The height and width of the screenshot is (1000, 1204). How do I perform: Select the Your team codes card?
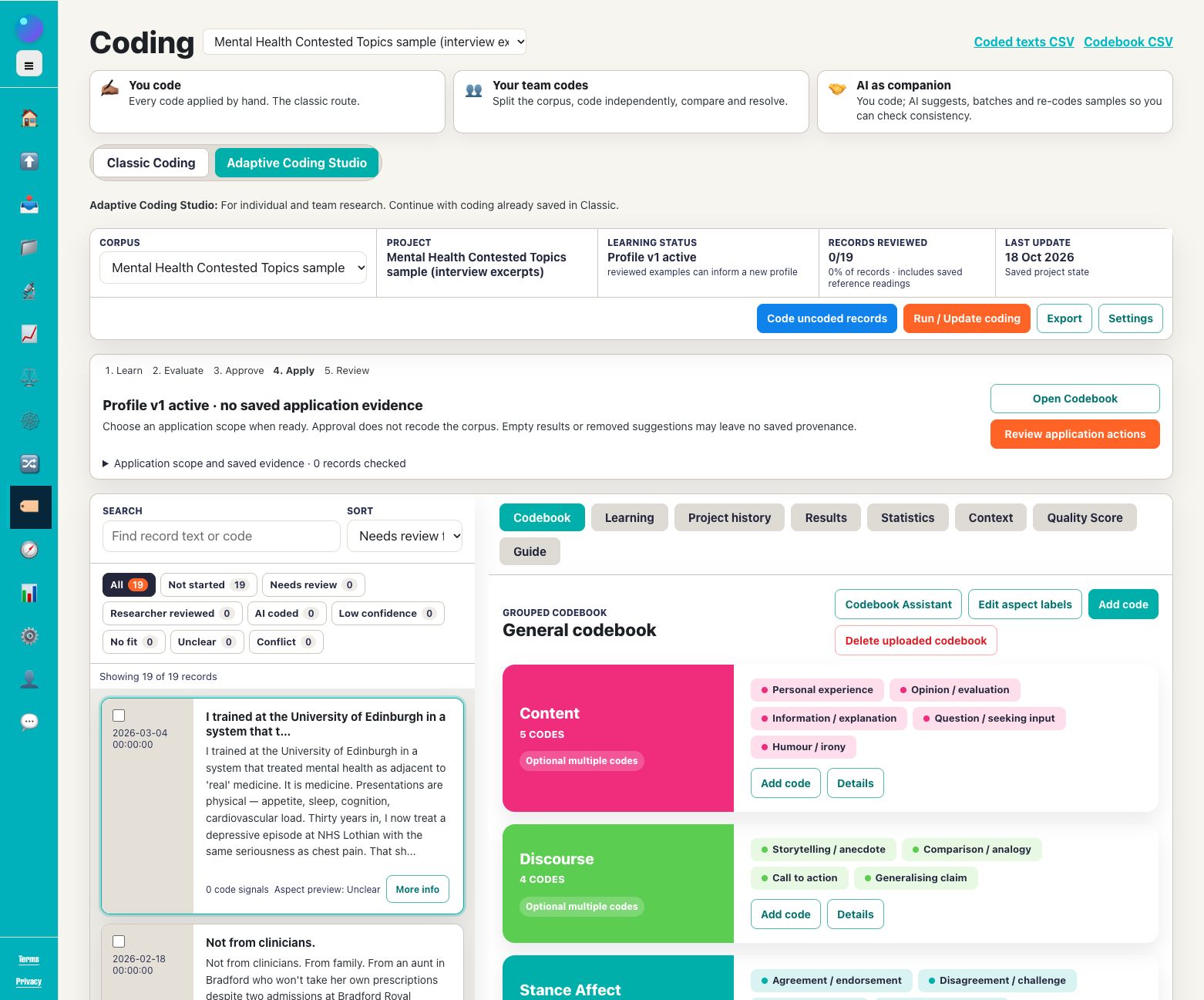631,102
